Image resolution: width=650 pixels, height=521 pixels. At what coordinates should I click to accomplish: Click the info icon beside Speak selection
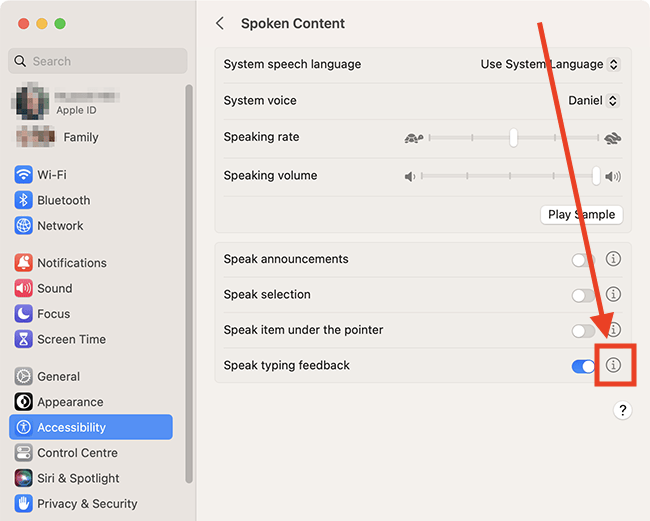pos(613,294)
